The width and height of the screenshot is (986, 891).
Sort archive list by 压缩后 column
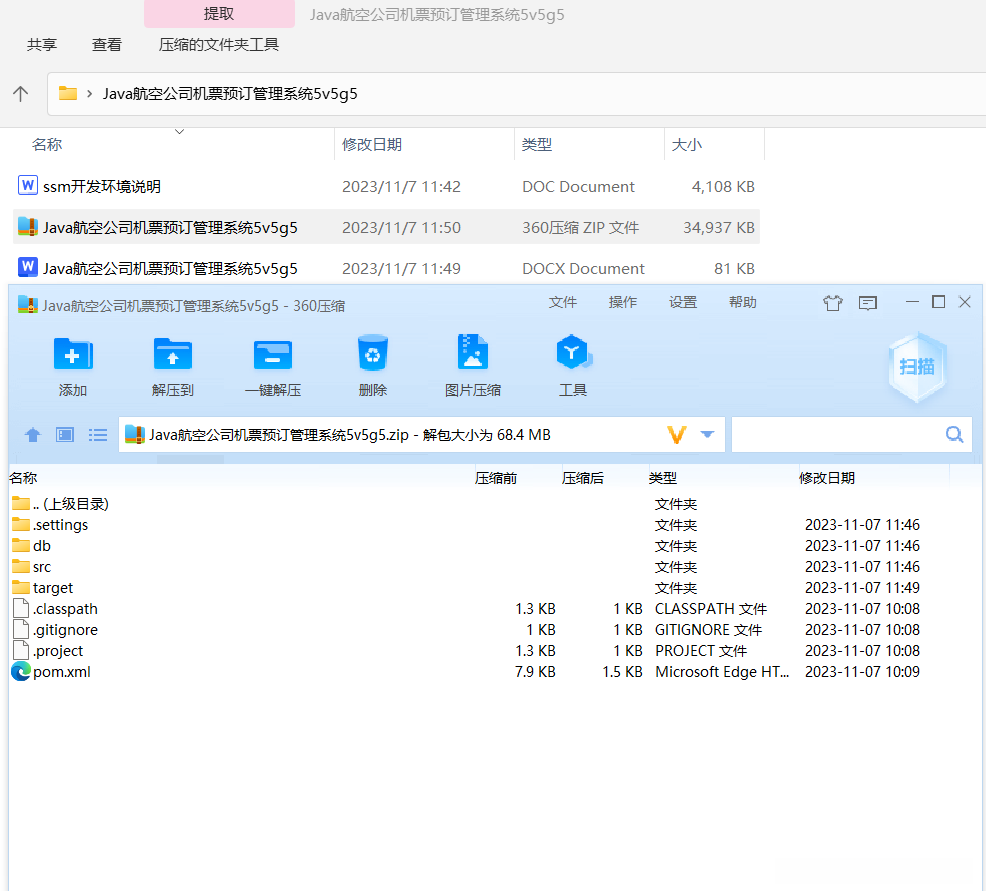pos(583,478)
